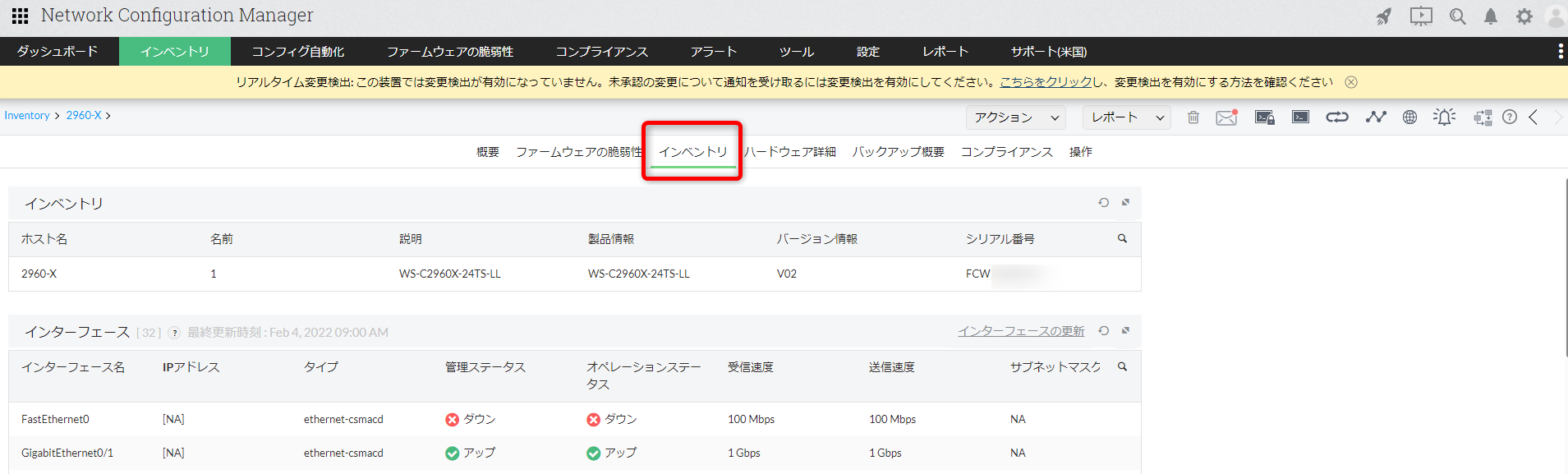Switch to the ハードウェア詳細 tab

click(790, 152)
